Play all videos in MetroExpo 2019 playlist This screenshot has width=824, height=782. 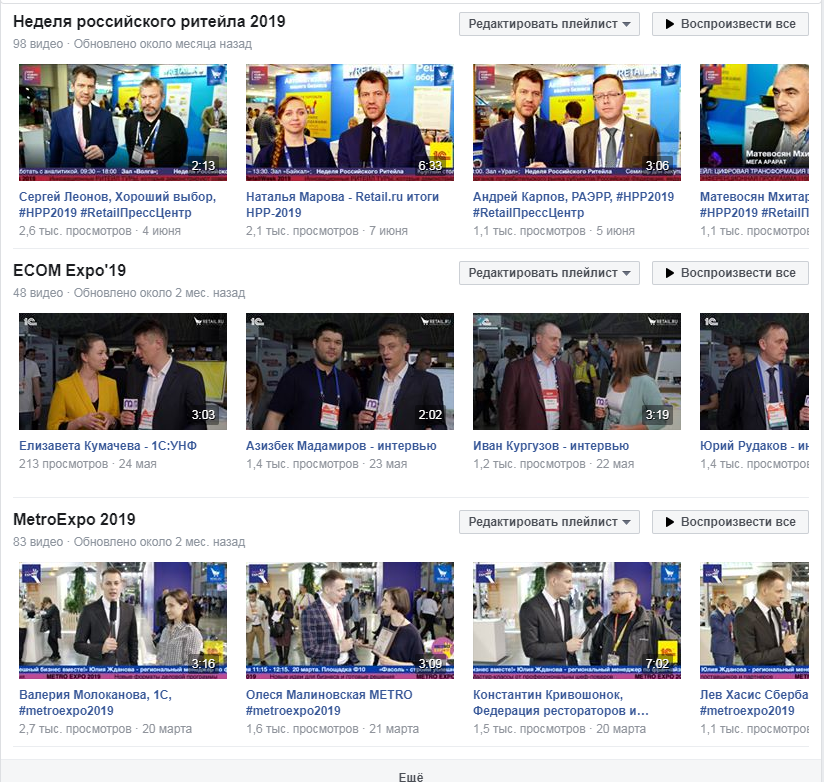[x=730, y=522]
